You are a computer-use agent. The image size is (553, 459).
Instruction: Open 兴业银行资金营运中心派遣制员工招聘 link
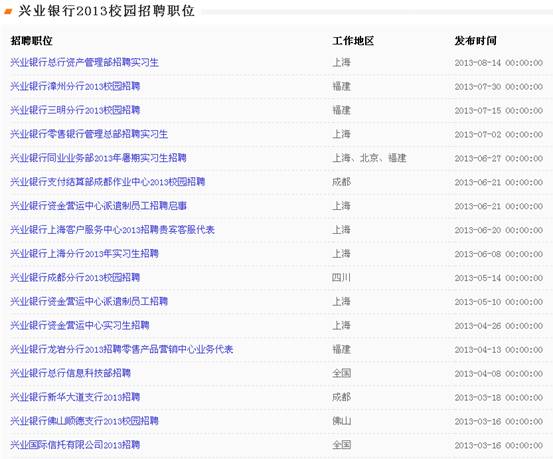(89, 302)
